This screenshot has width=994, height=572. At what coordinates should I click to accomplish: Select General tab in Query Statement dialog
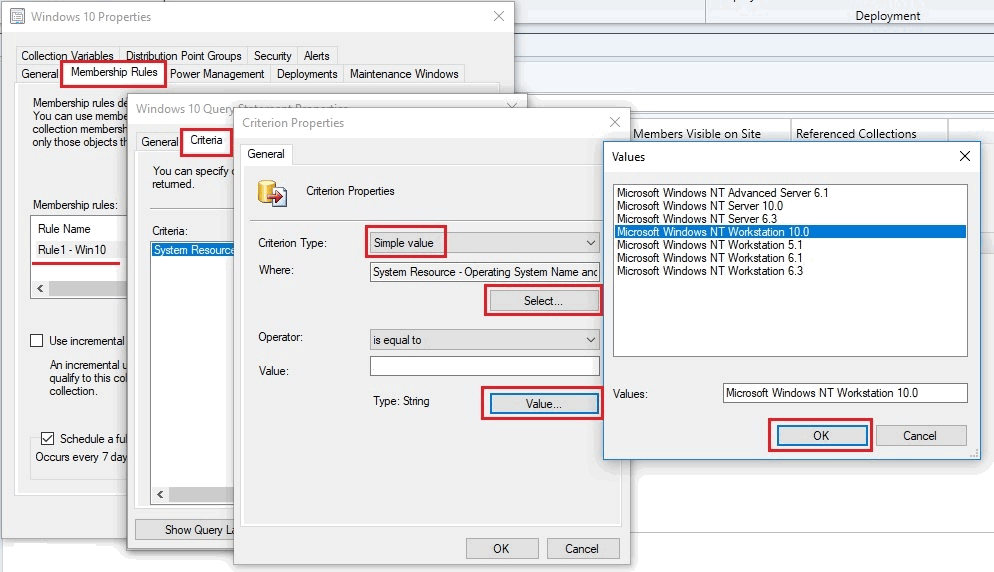click(x=159, y=142)
